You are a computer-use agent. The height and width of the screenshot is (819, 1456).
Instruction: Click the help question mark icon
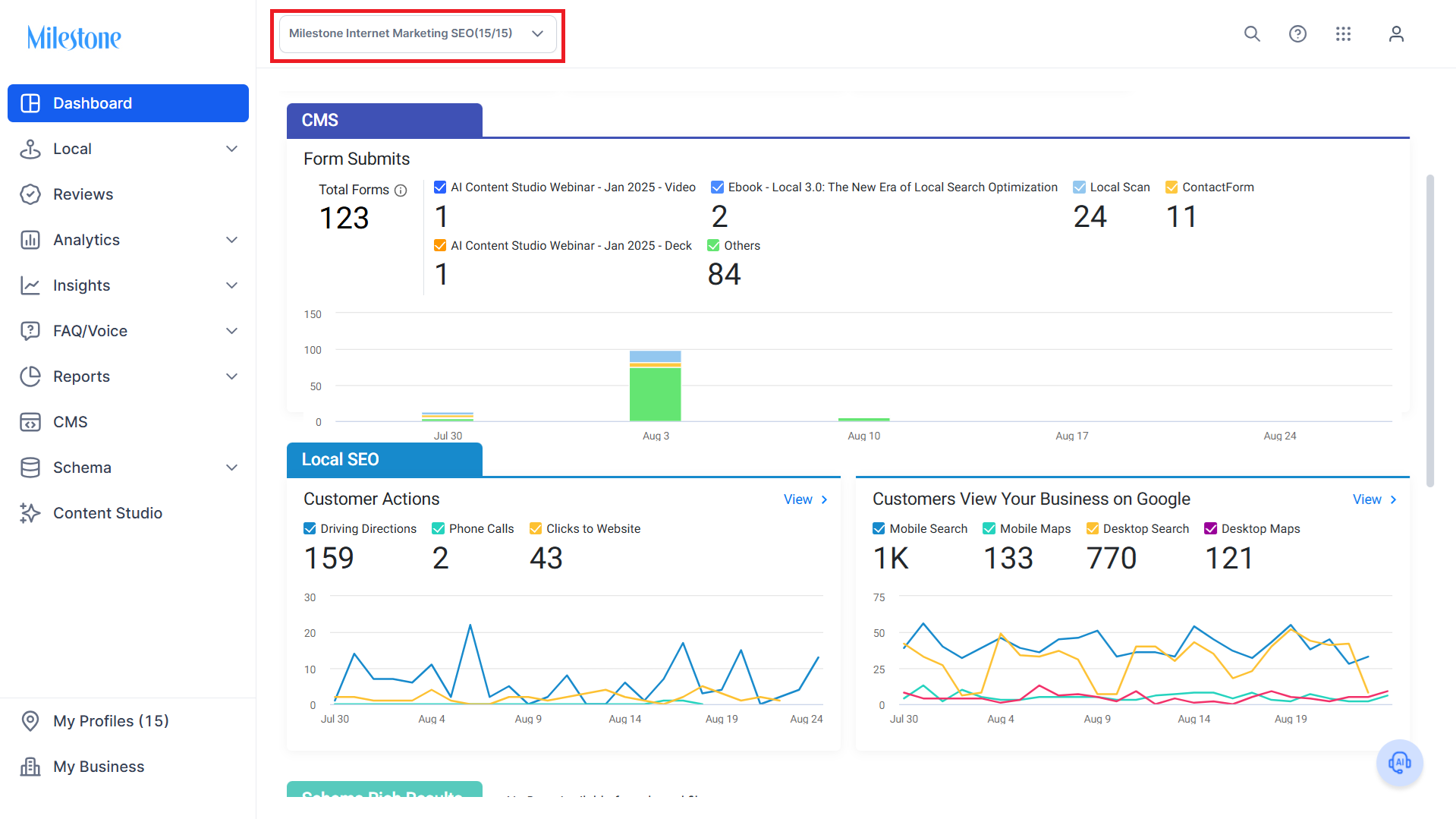coord(1297,33)
